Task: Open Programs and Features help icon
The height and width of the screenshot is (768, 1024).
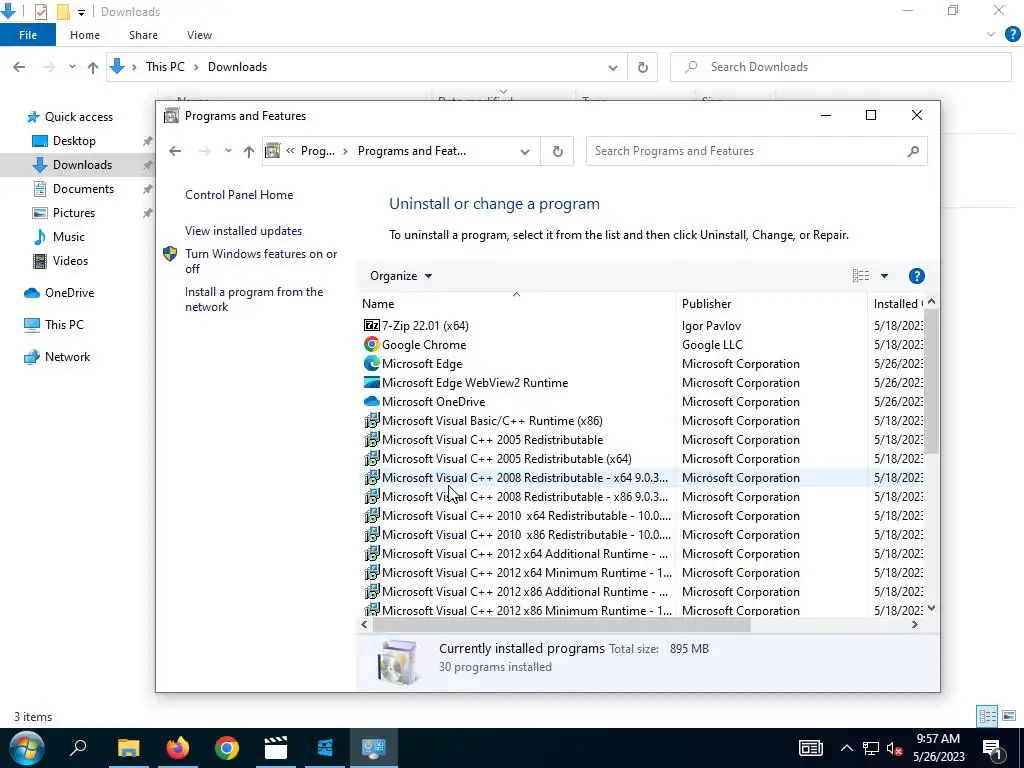Action: click(x=916, y=276)
